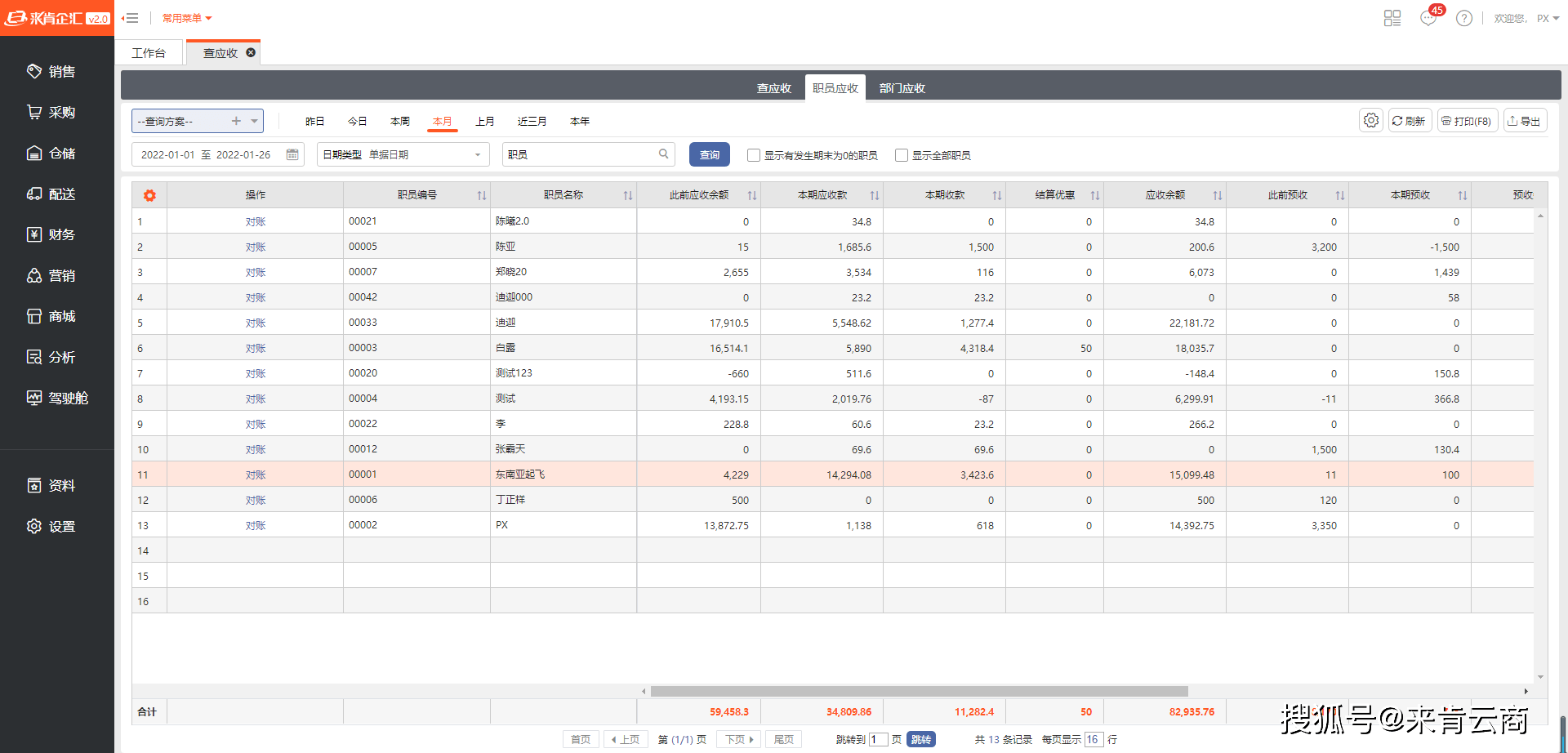Filter by 昨日
Viewport: 1568px width, 753px height.
(x=315, y=121)
